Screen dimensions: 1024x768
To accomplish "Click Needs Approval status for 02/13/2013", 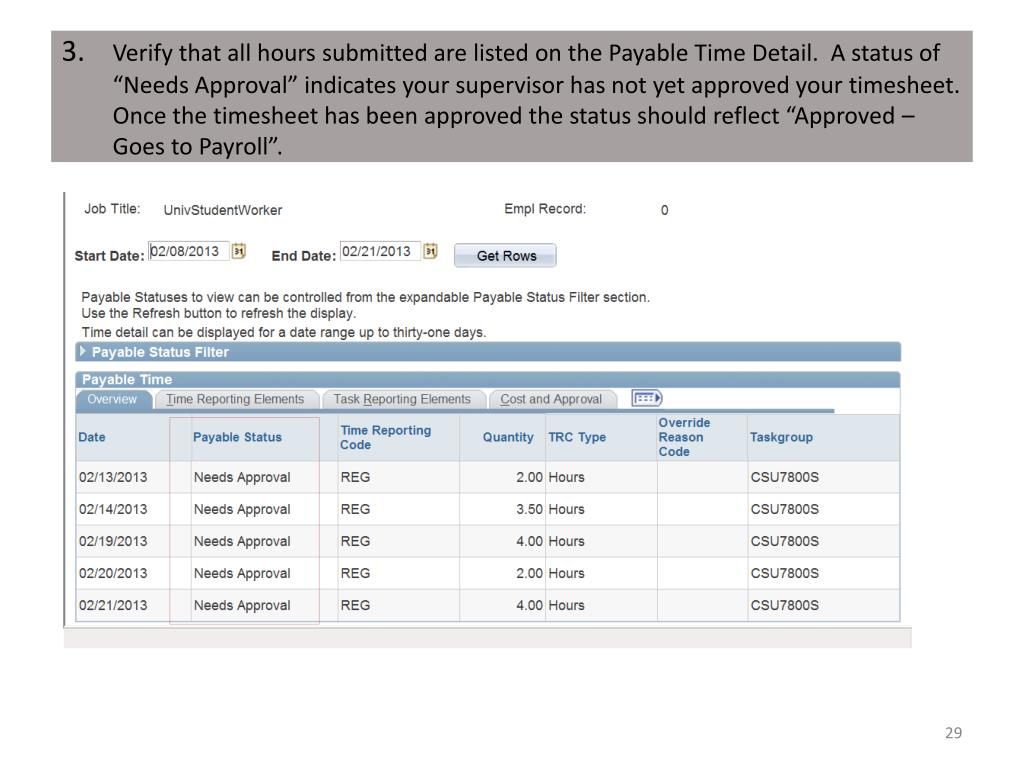I will [242, 477].
